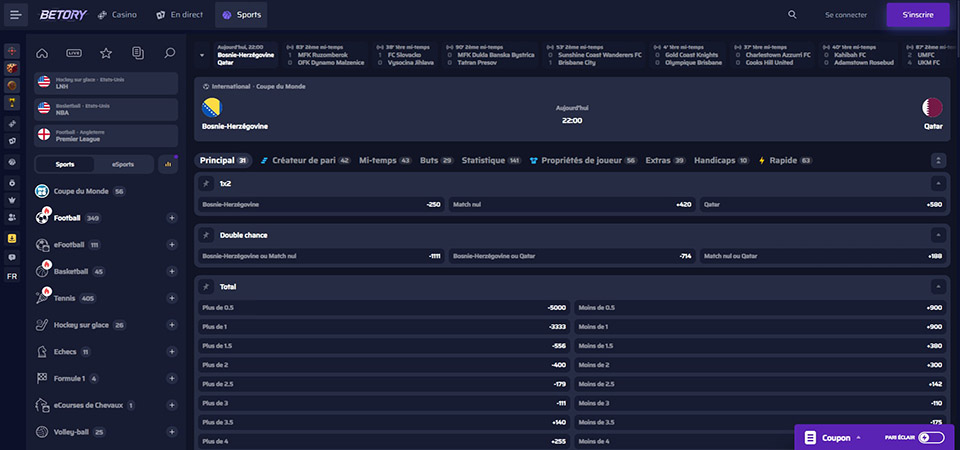Viewport: 960px width, 450px height.
Task: Click Se connecter link
Action: click(x=846, y=15)
